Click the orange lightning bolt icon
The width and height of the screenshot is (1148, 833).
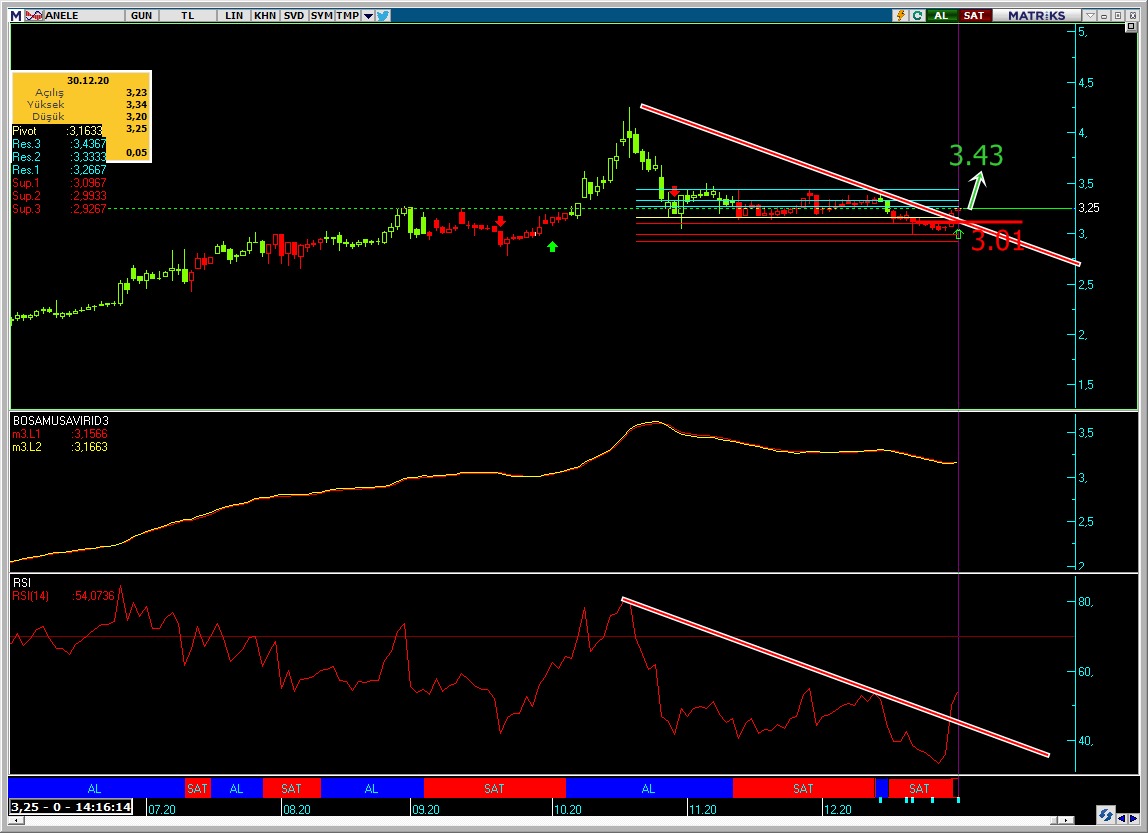coord(901,16)
